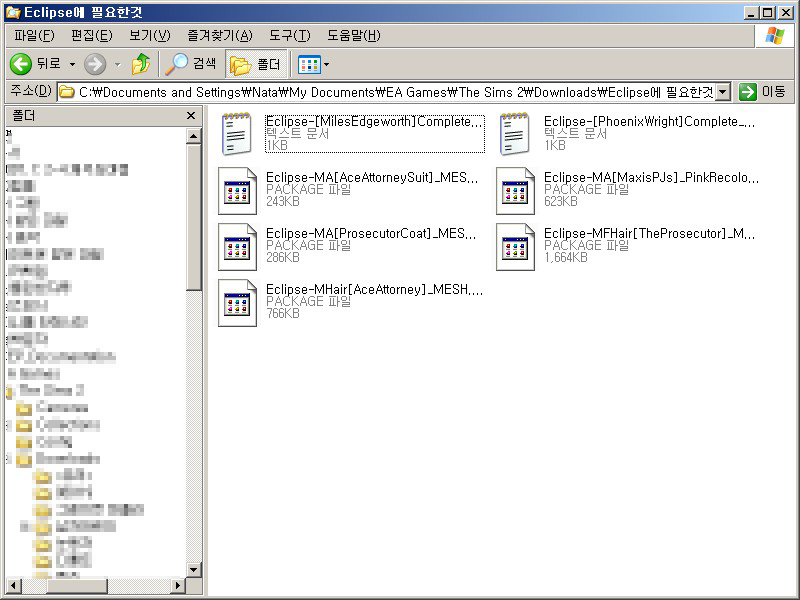800x600 pixels.
Task: Select the AceAttorneySuit package file icon
Action: 237,191
